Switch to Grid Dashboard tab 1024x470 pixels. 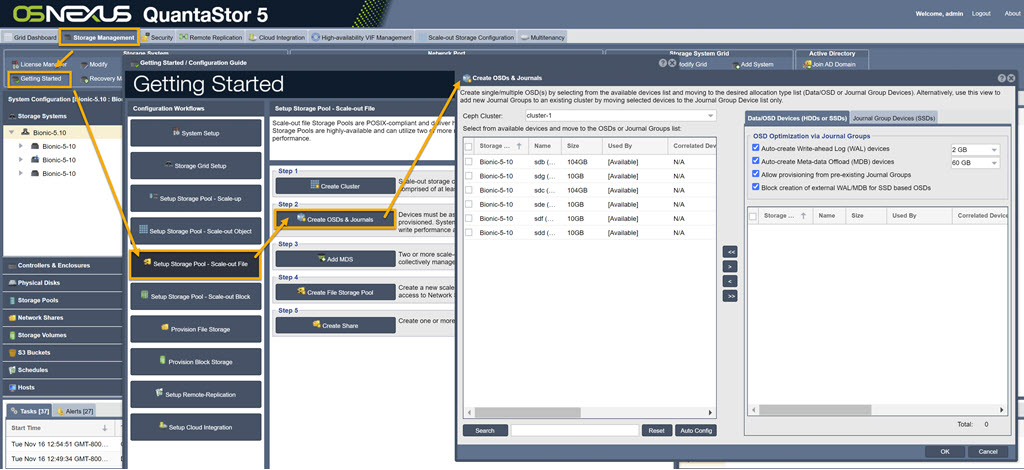[x=29, y=37]
